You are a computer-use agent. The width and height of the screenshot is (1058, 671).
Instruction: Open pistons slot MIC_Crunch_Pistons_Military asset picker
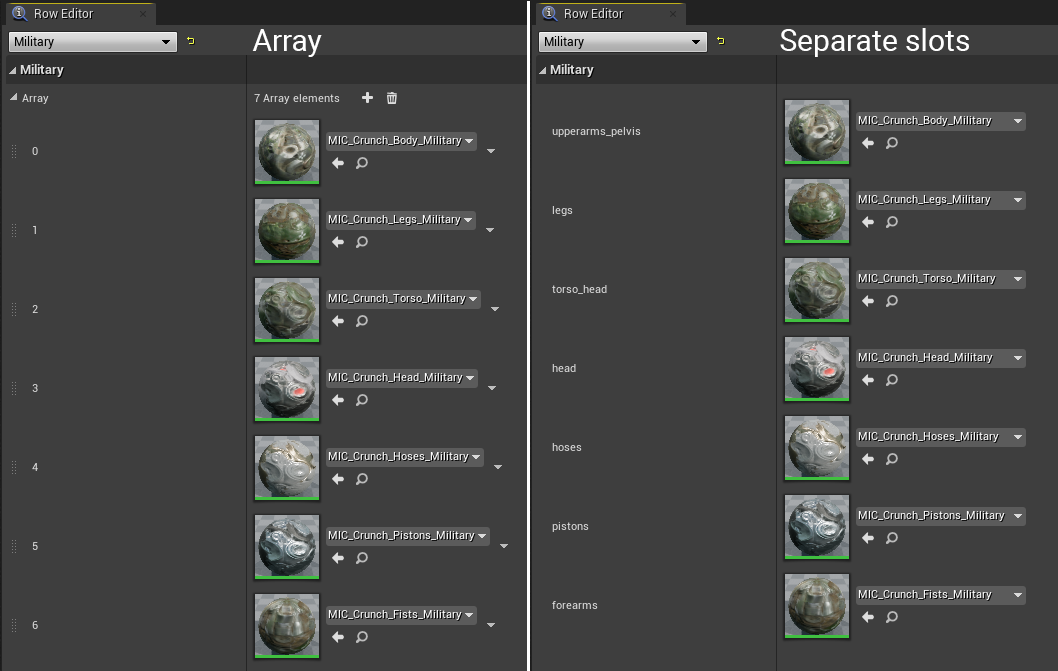pyautogui.click(x=941, y=516)
